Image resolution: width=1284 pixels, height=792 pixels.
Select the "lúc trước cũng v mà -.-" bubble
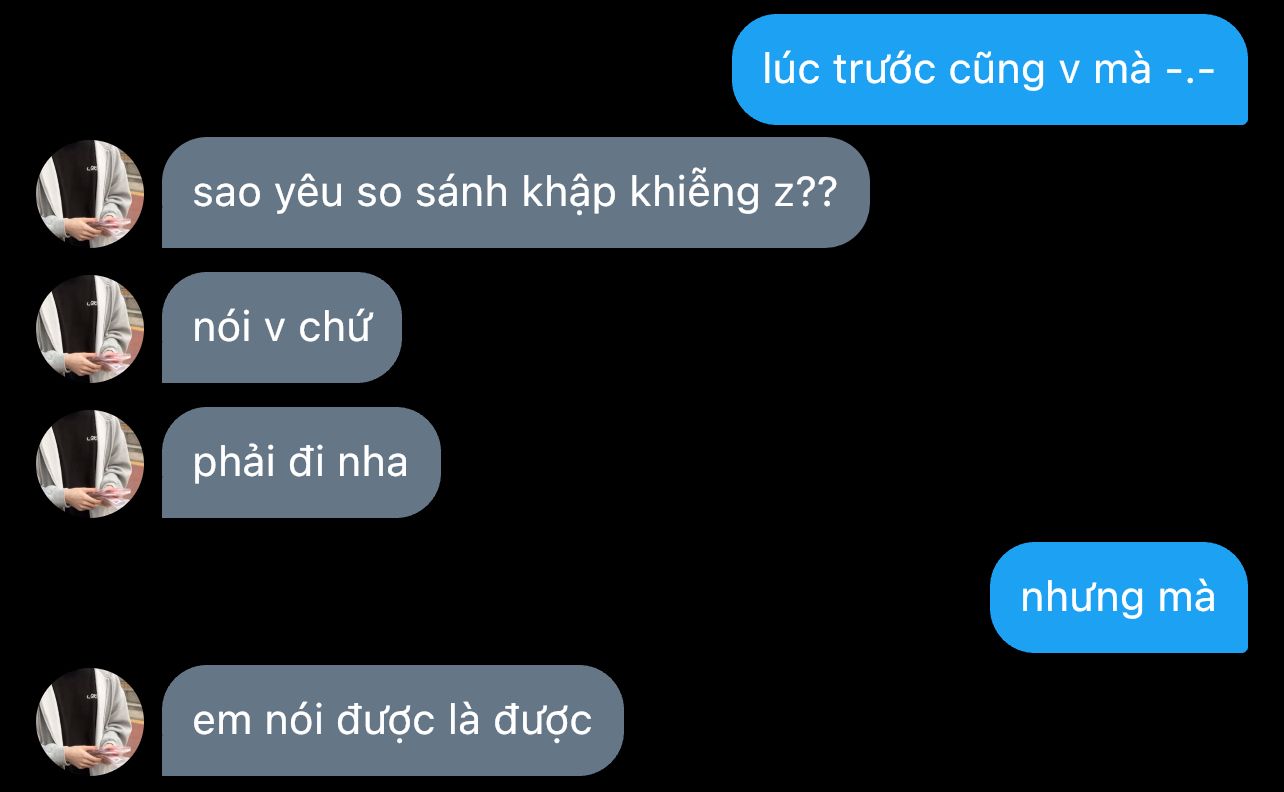coord(990,69)
